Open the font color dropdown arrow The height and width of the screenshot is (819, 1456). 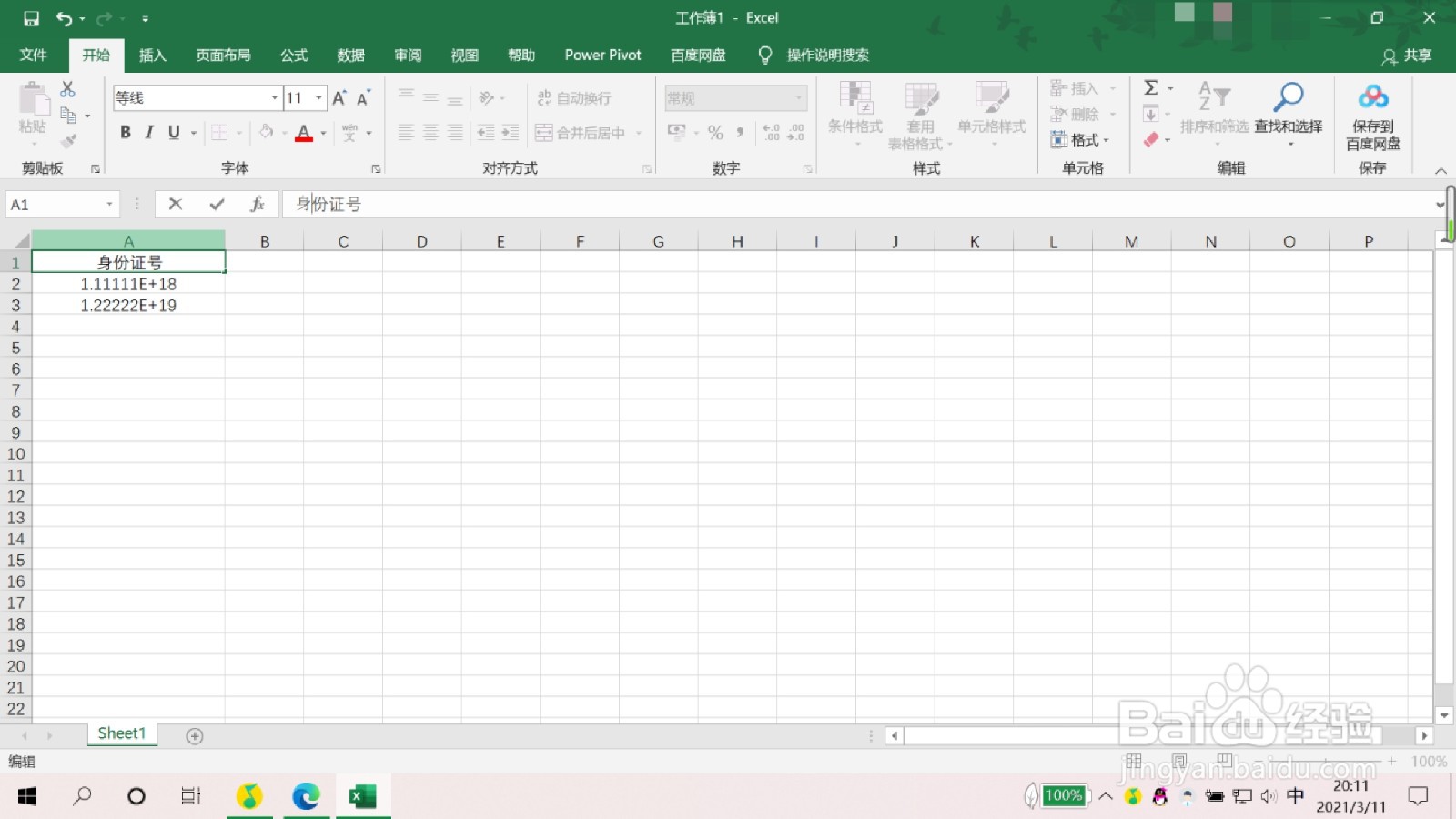[x=323, y=134]
